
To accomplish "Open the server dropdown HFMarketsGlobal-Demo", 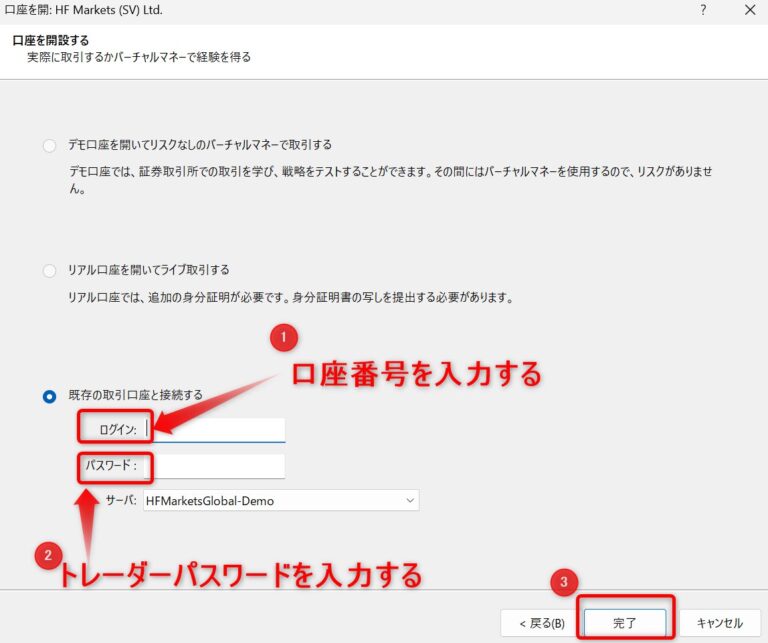I will 281,500.
